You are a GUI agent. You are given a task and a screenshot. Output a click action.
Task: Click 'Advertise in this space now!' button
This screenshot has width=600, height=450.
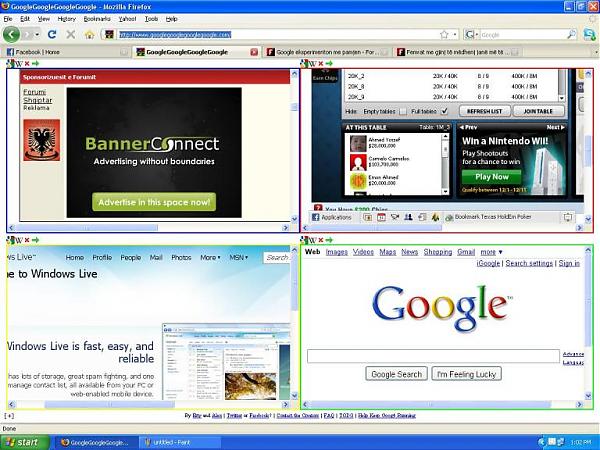(x=154, y=202)
